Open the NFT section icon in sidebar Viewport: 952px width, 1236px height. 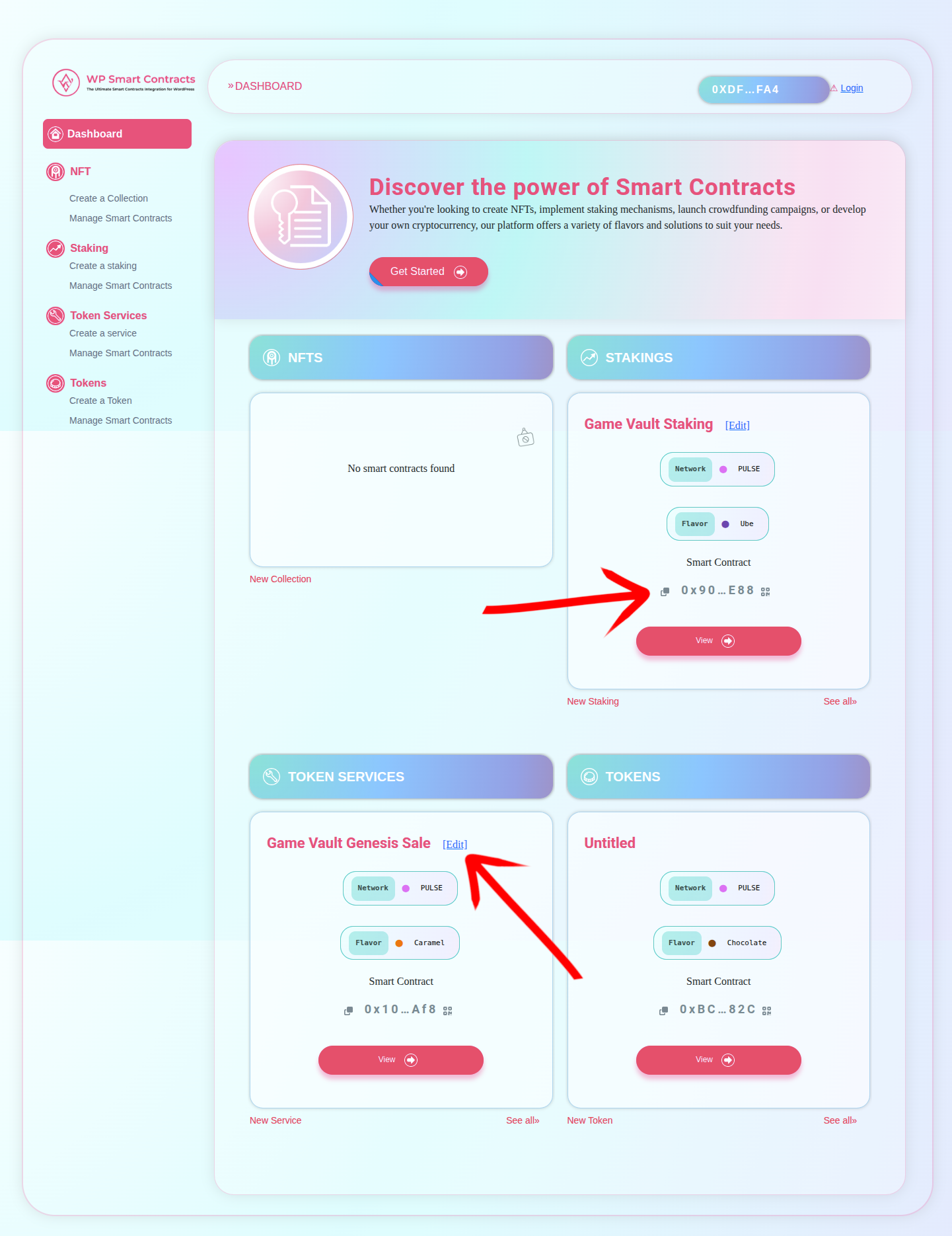tap(55, 171)
